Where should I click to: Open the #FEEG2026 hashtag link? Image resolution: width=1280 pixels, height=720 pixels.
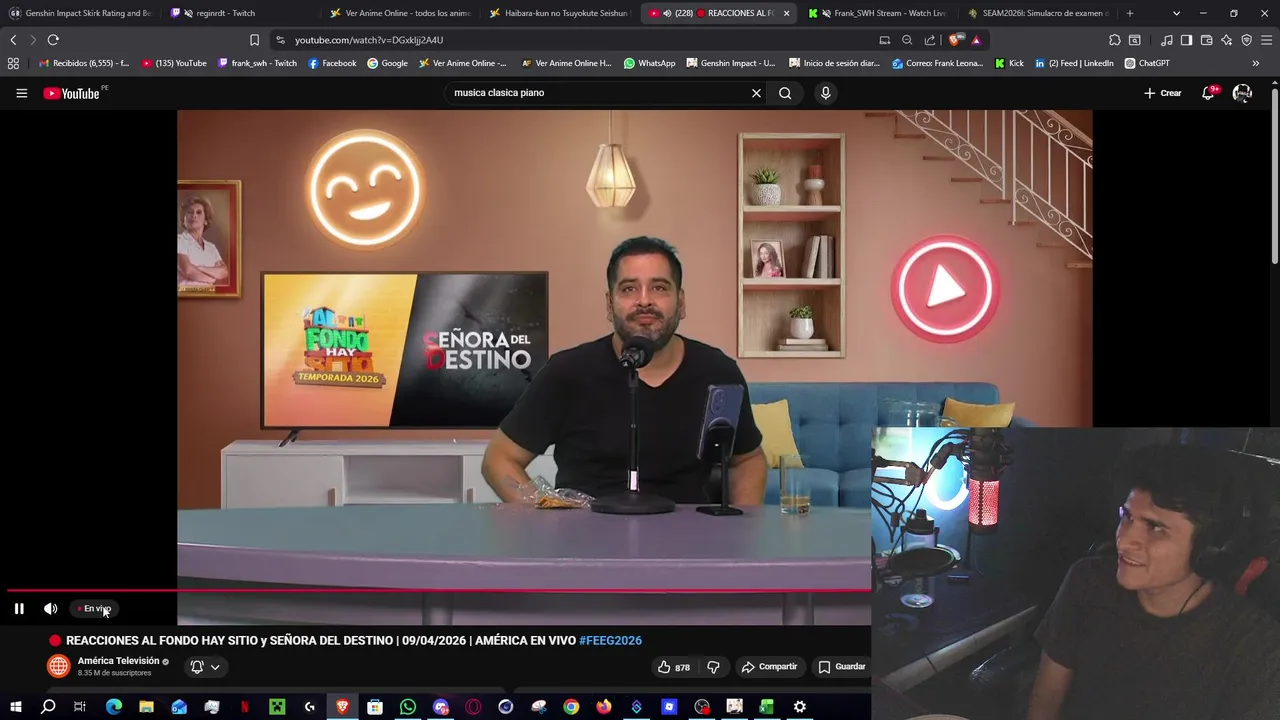tap(610, 640)
